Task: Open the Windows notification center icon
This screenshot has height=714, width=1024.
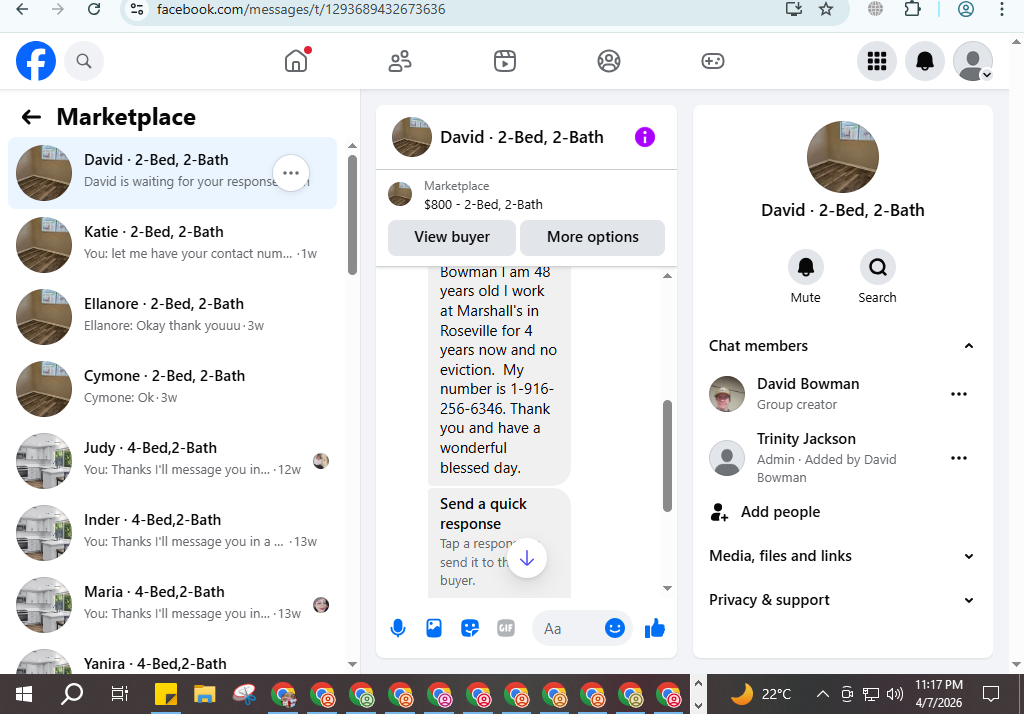Action: (x=991, y=694)
